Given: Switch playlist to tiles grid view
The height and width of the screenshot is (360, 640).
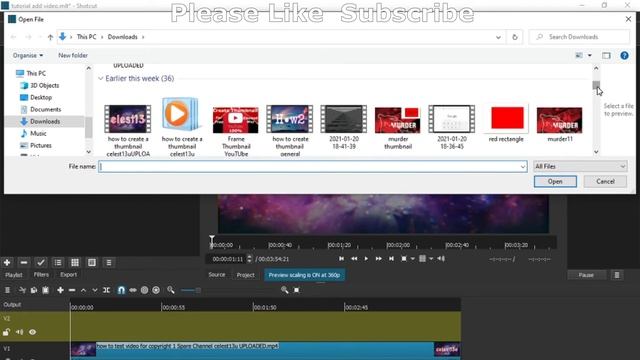Looking at the screenshot, I should click(x=75, y=262).
